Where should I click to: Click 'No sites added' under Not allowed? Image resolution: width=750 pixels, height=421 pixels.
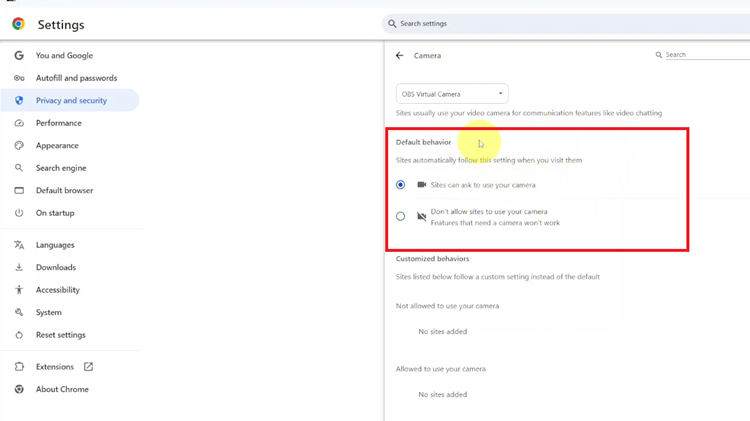(442, 332)
